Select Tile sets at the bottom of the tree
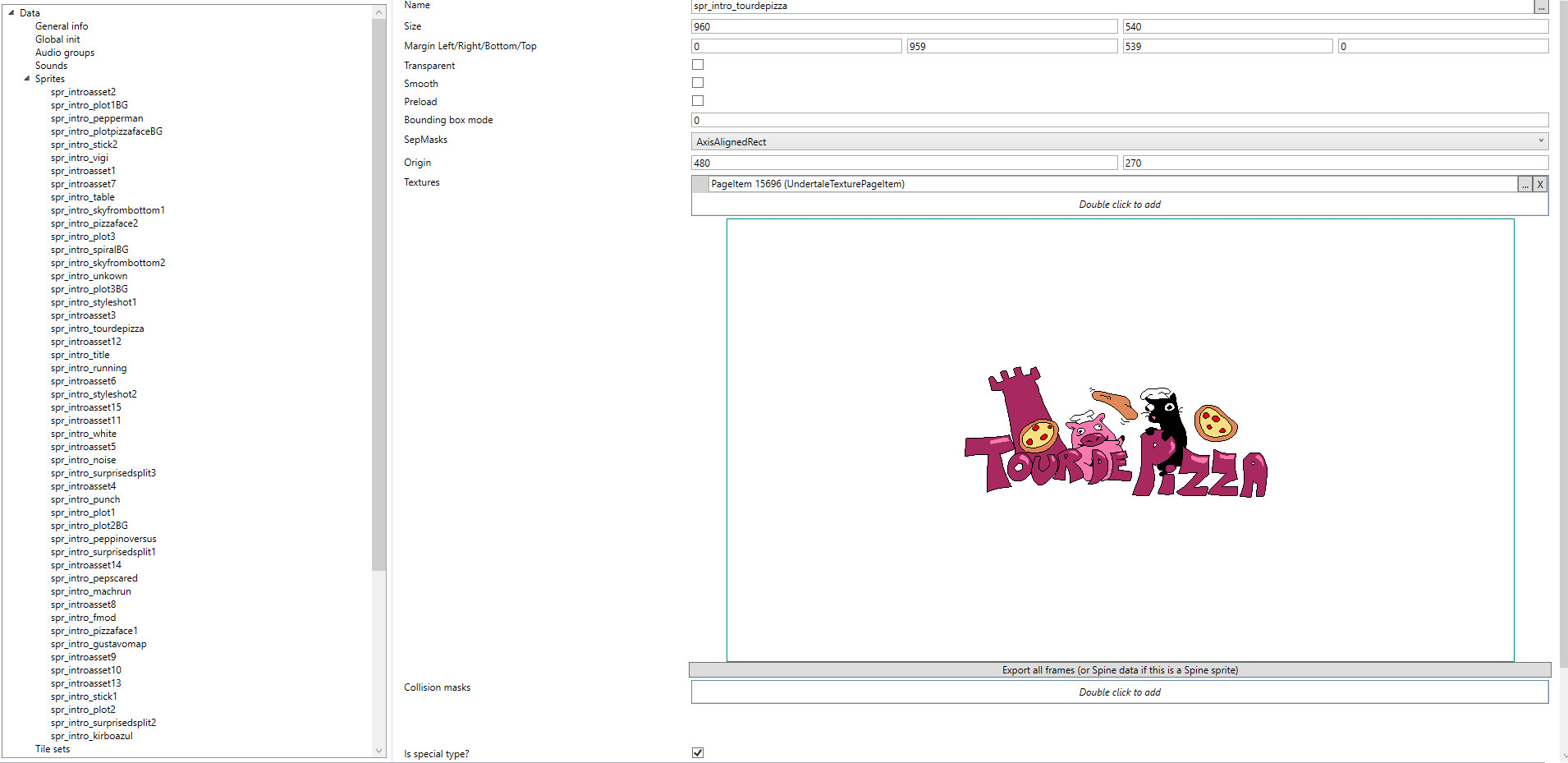The image size is (1568, 763). 52,748
